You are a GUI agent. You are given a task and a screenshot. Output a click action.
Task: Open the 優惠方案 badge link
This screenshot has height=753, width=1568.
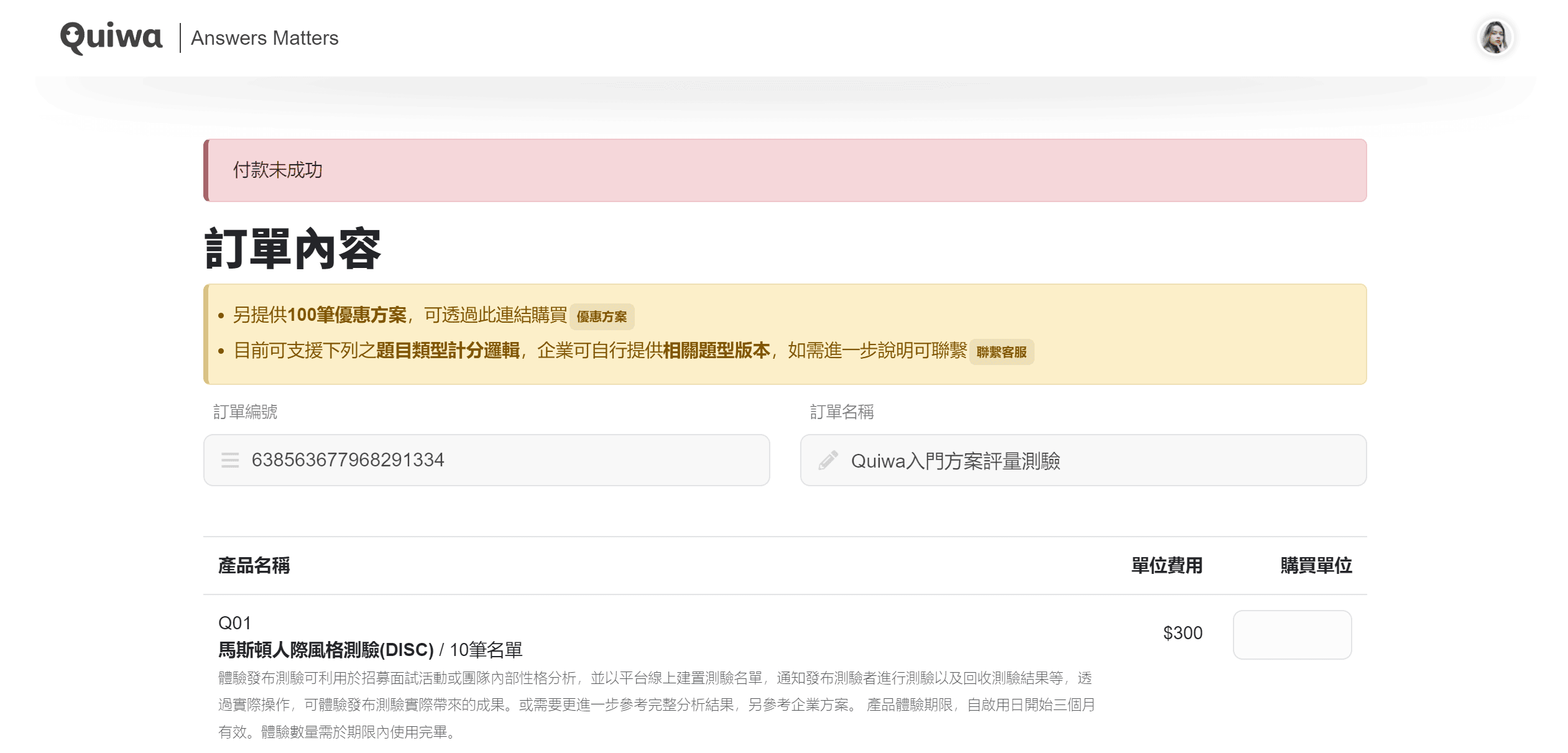(601, 316)
